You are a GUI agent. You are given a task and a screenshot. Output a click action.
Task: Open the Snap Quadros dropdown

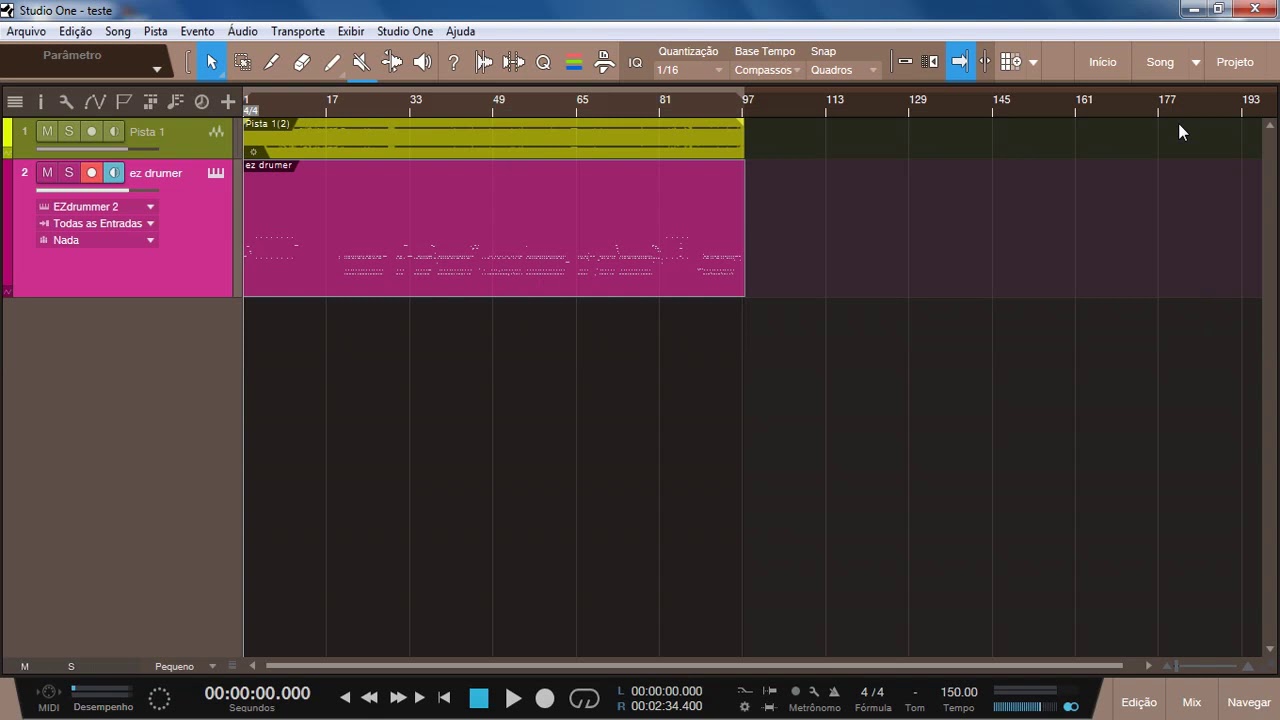[x=844, y=70]
